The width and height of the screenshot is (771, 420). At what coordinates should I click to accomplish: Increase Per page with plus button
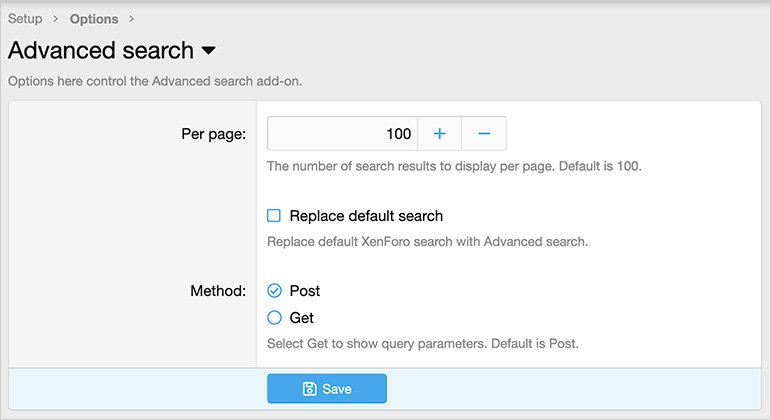click(439, 134)
